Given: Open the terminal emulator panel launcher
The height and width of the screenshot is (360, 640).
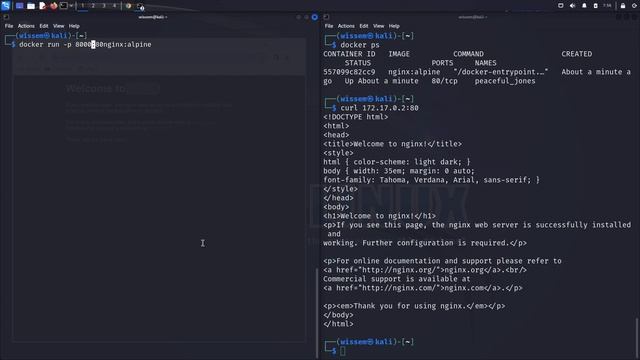Looking at the screenshot, I should pyautogui.click(x=64, y=6).
